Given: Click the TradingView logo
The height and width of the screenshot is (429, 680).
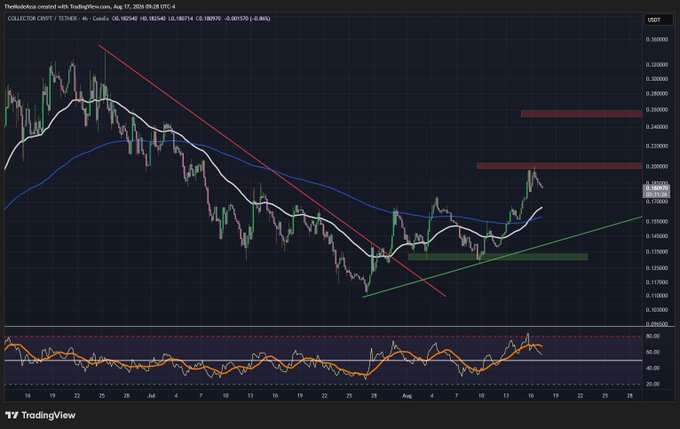Looking at the screenshot, I should (40, 415).
